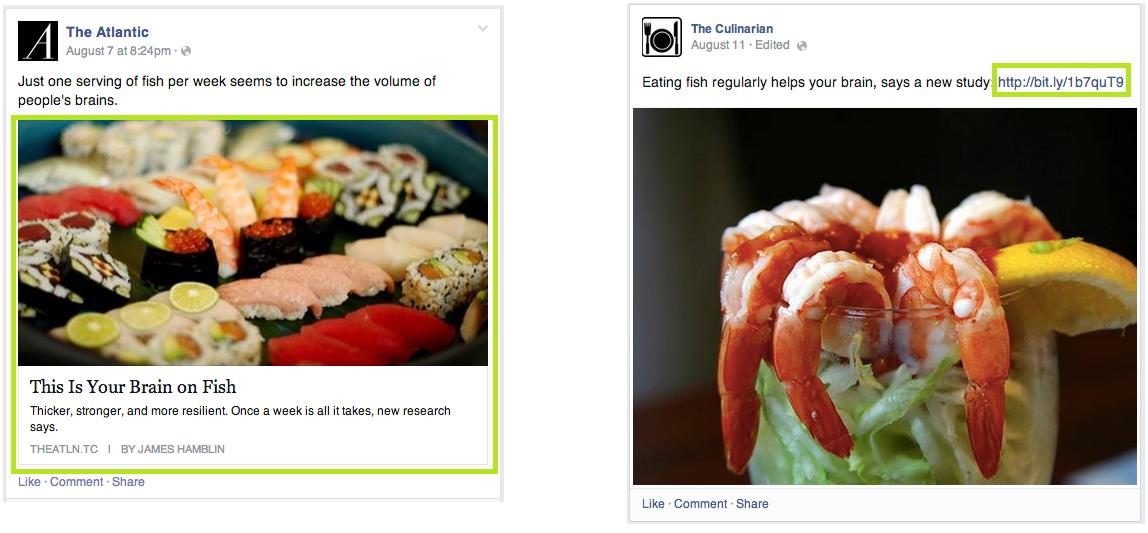Viewport: 1148px width, 533px height.
Task: Click the August 11 post timestamp
Action: (718, 45)
